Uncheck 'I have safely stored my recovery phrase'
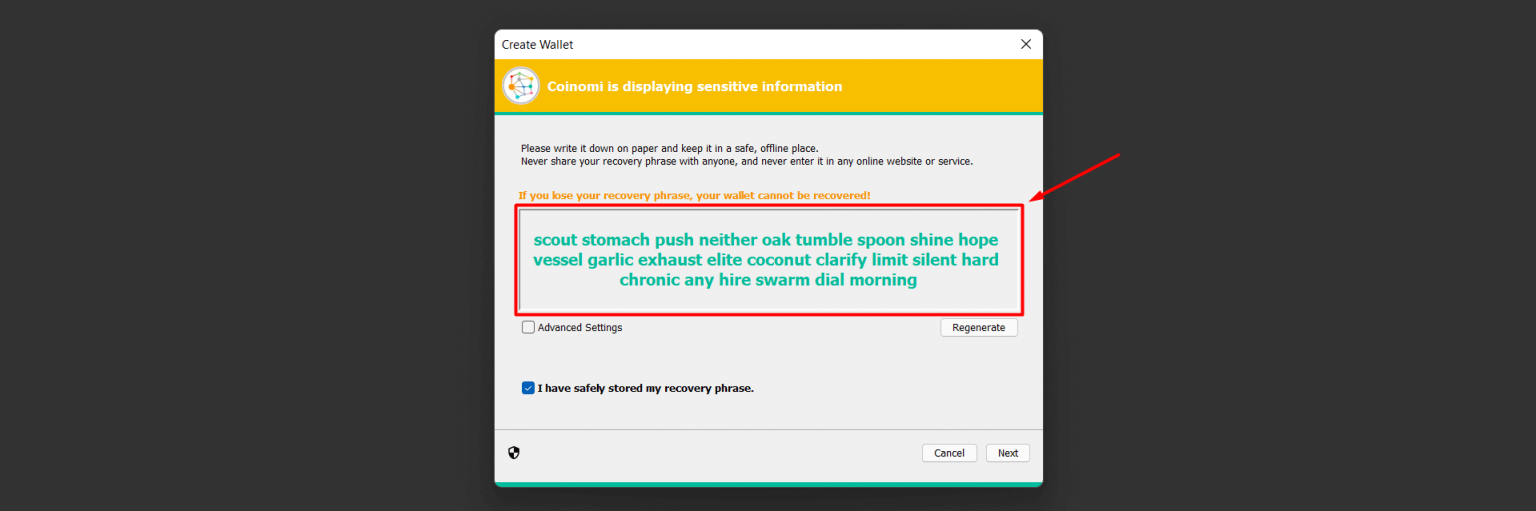1536x511 pixels. click(x=528, y=388)
